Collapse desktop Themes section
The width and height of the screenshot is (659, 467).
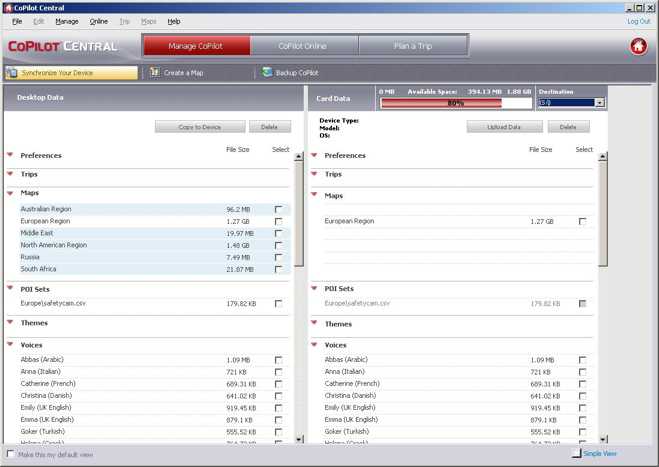click(10, 322)
